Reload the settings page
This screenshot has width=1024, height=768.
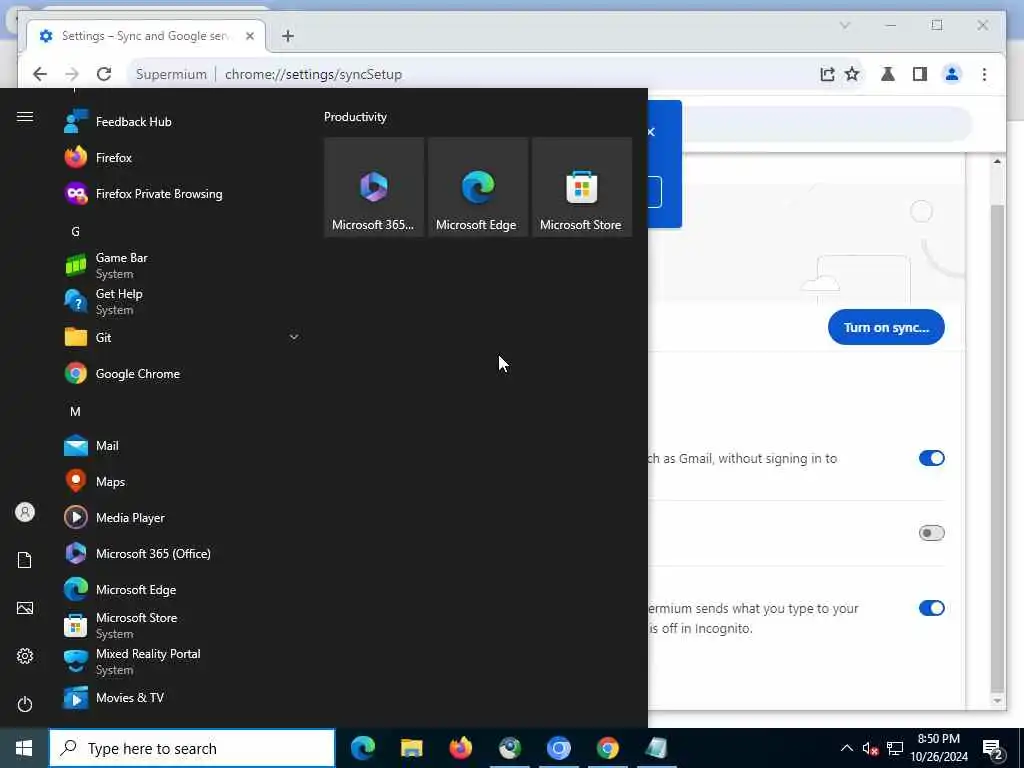click(104, 74)
